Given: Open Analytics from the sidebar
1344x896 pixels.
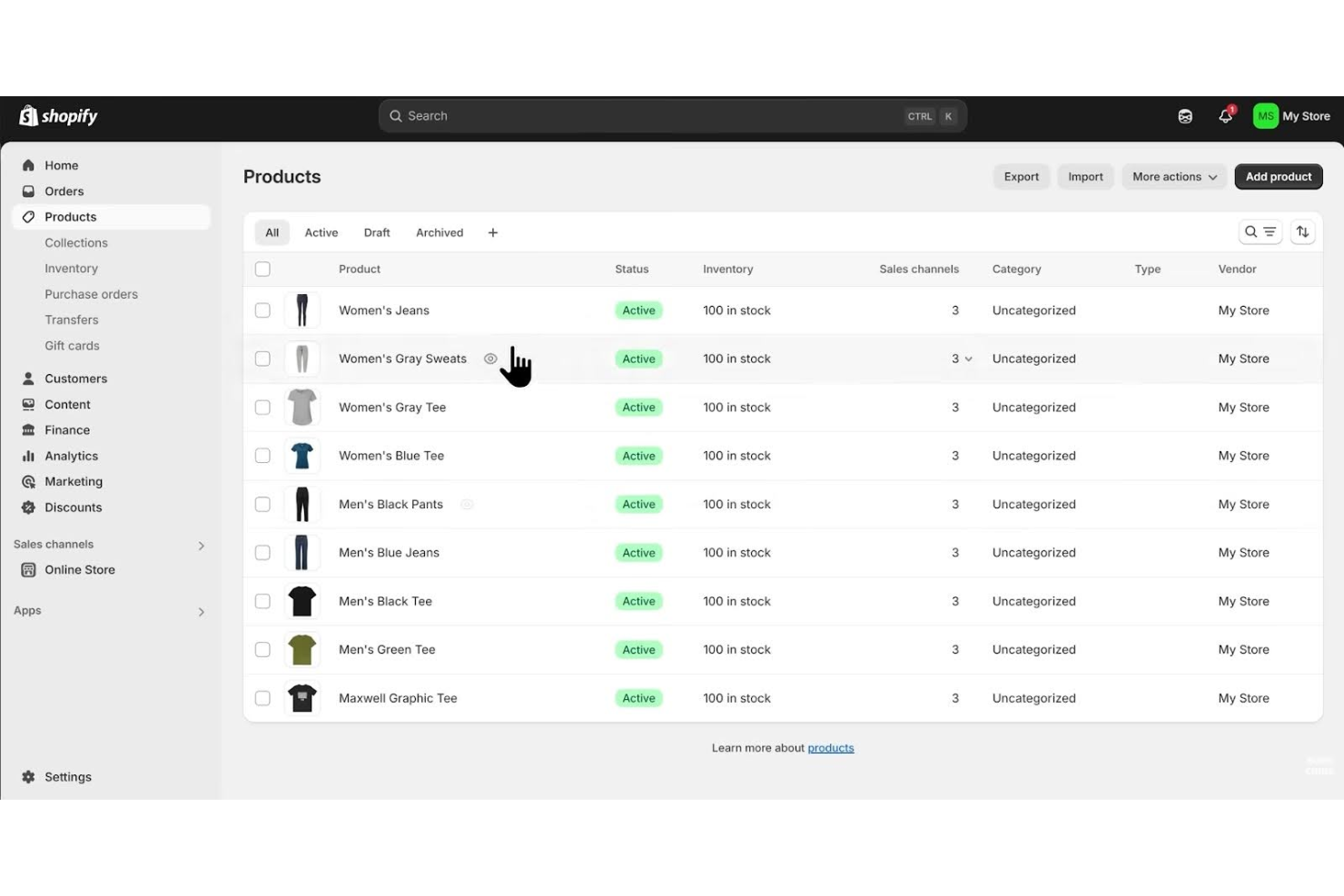Looking at the screenshot, I should pos(71,455).
